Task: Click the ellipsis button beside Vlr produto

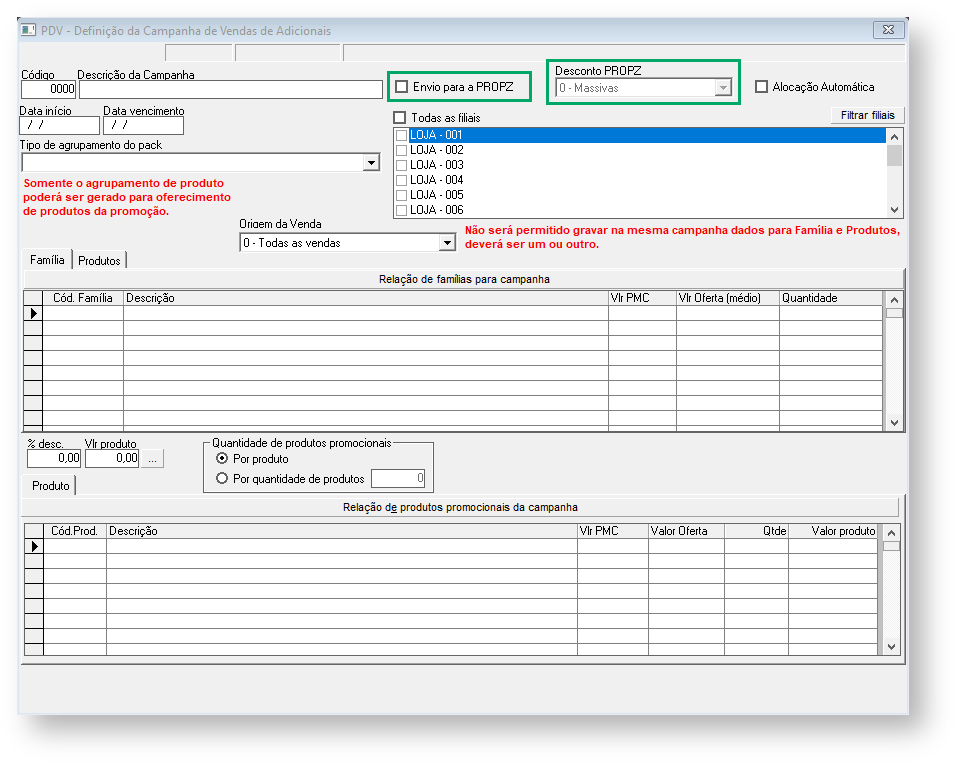Action: (x=153, y=458)
